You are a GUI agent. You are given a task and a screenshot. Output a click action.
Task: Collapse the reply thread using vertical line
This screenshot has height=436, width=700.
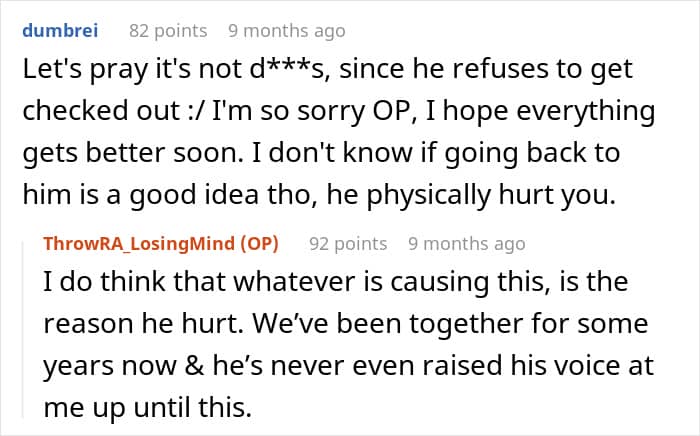(x=23, y=329)
